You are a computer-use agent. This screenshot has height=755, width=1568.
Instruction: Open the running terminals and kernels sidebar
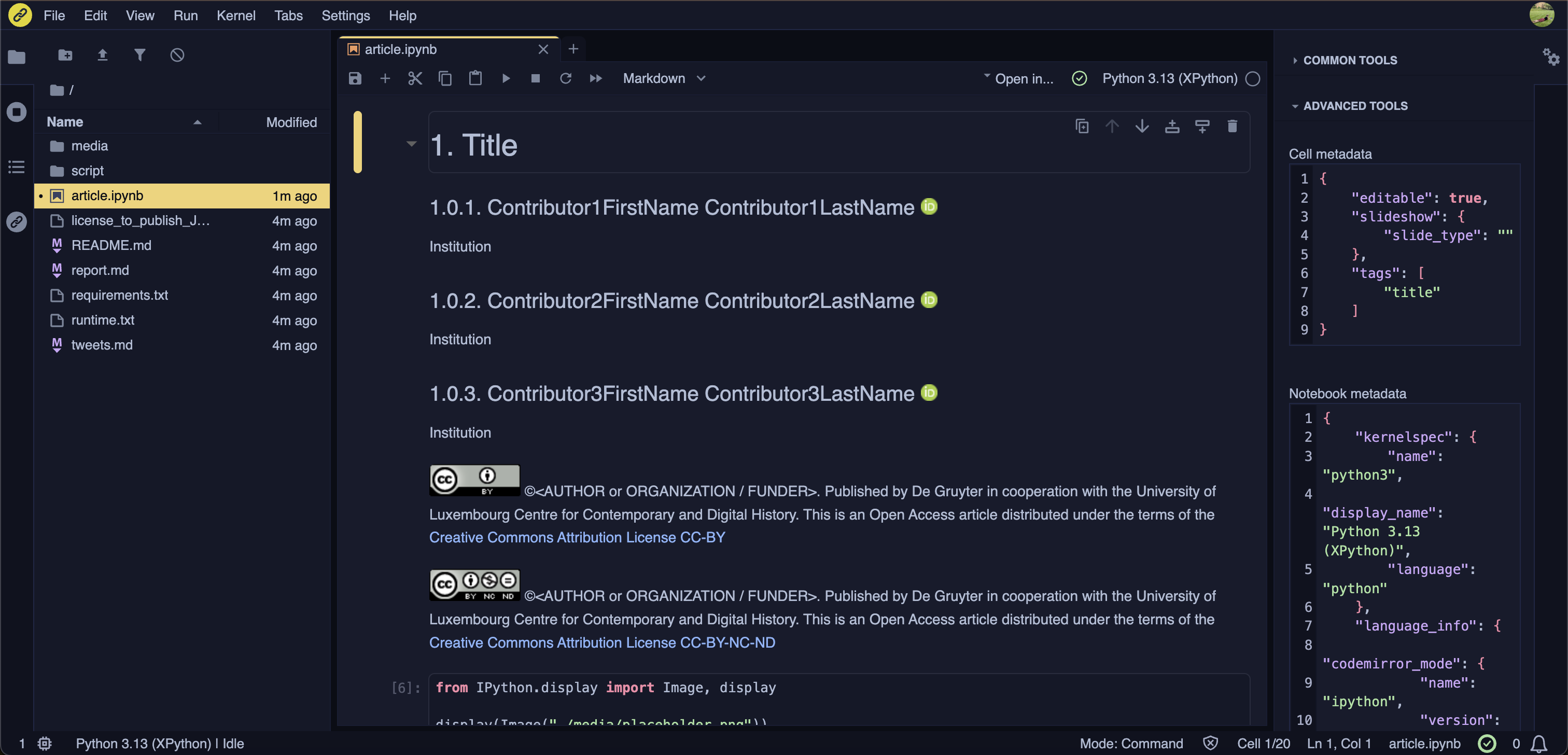(17, 112)
